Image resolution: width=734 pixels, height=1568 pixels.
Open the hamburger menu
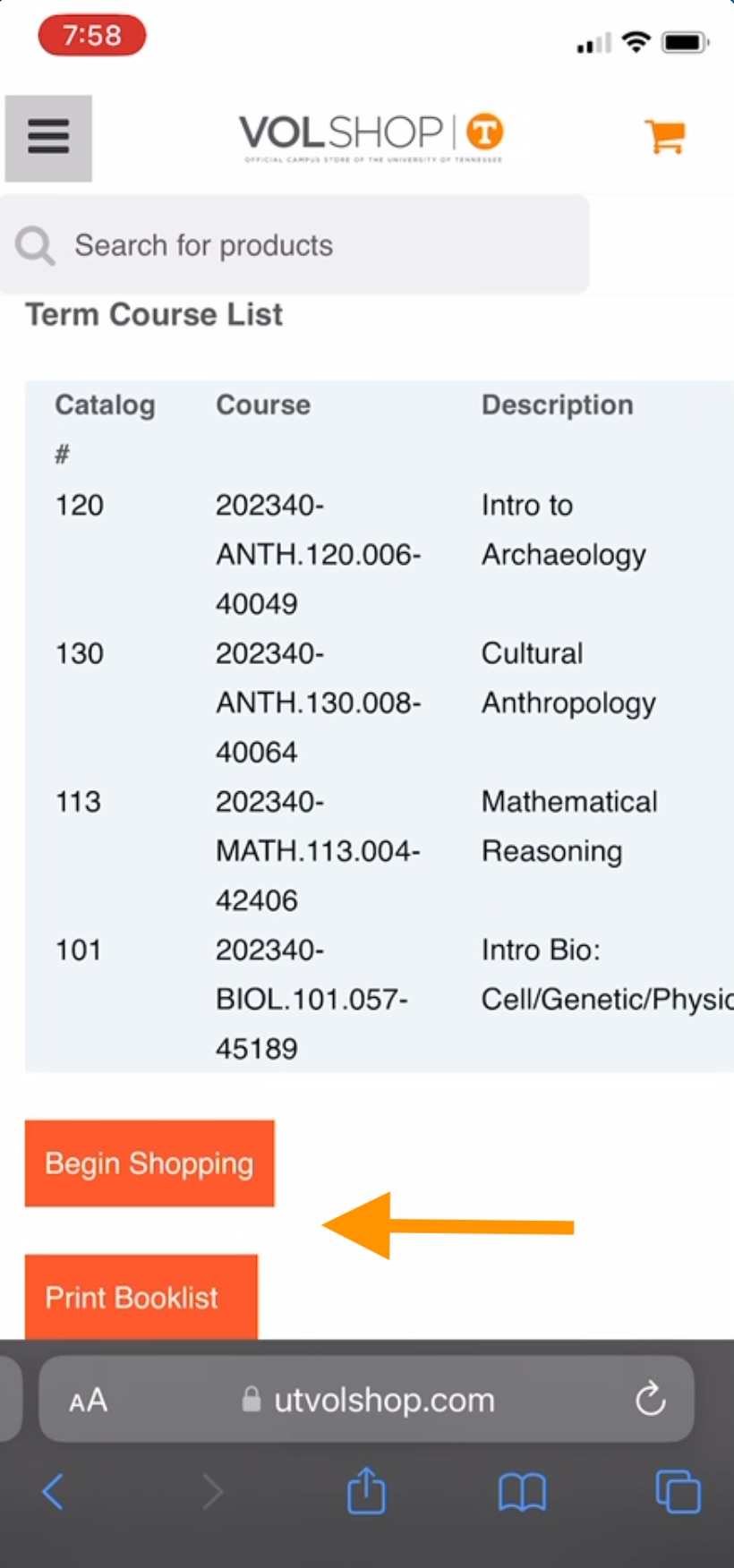point(48,138)
